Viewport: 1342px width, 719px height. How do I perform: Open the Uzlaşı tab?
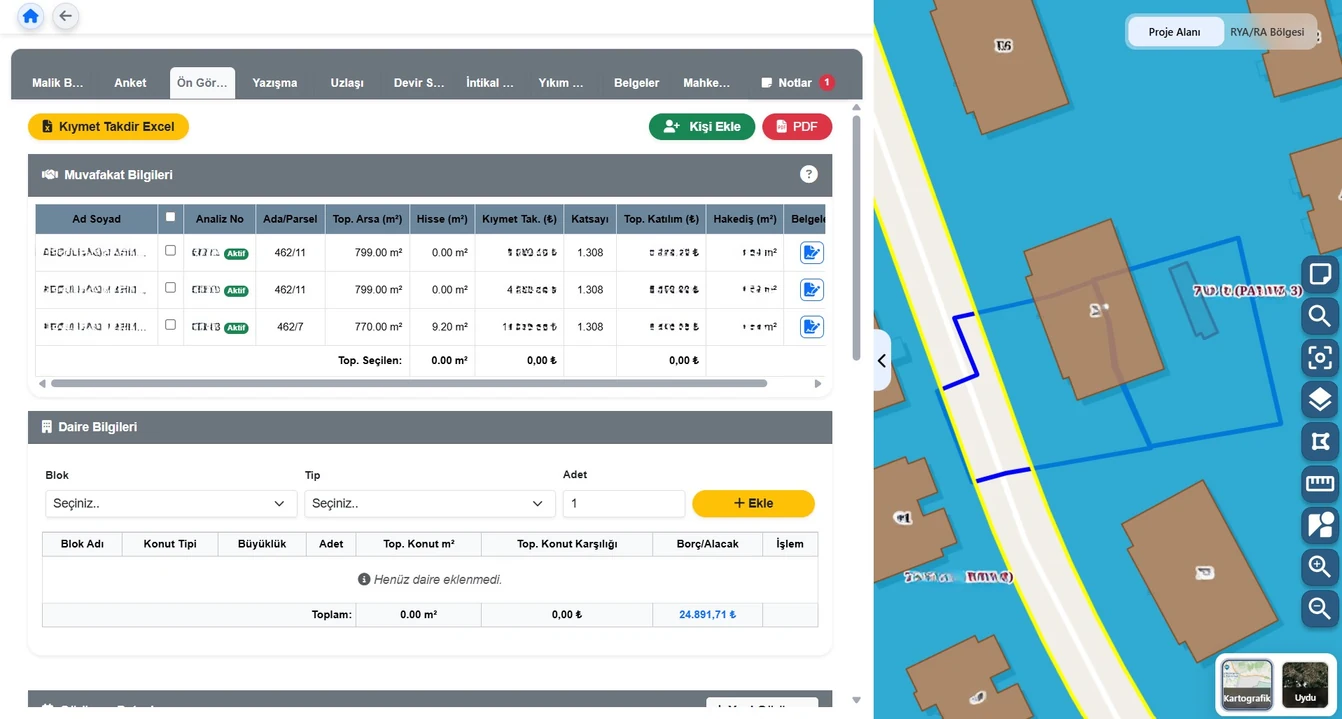click(347, 83)
